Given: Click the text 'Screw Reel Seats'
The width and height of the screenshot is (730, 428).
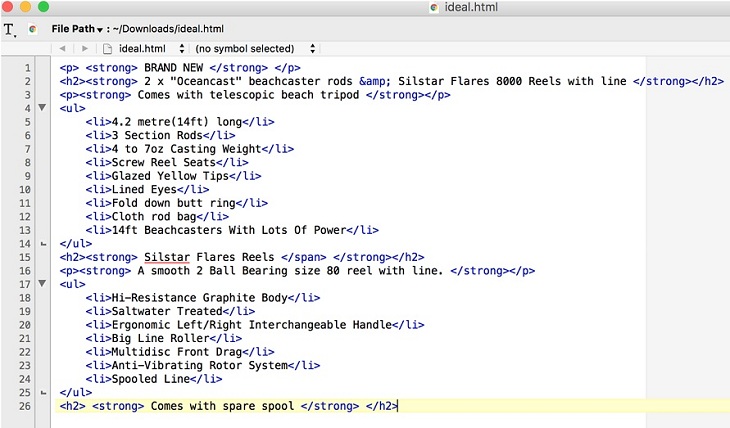Looking at the screenshot, I should pyautogui.click(x=164, y=163).
